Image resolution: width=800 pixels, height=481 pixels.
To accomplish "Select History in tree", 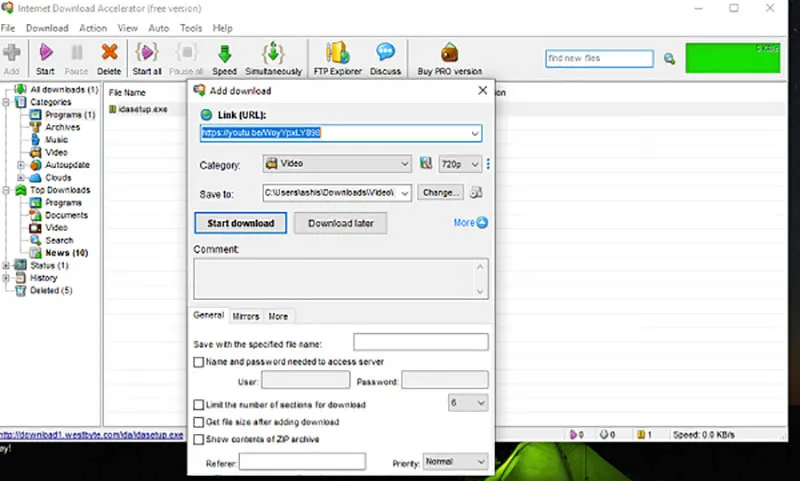I will click(x=43, y=278).
